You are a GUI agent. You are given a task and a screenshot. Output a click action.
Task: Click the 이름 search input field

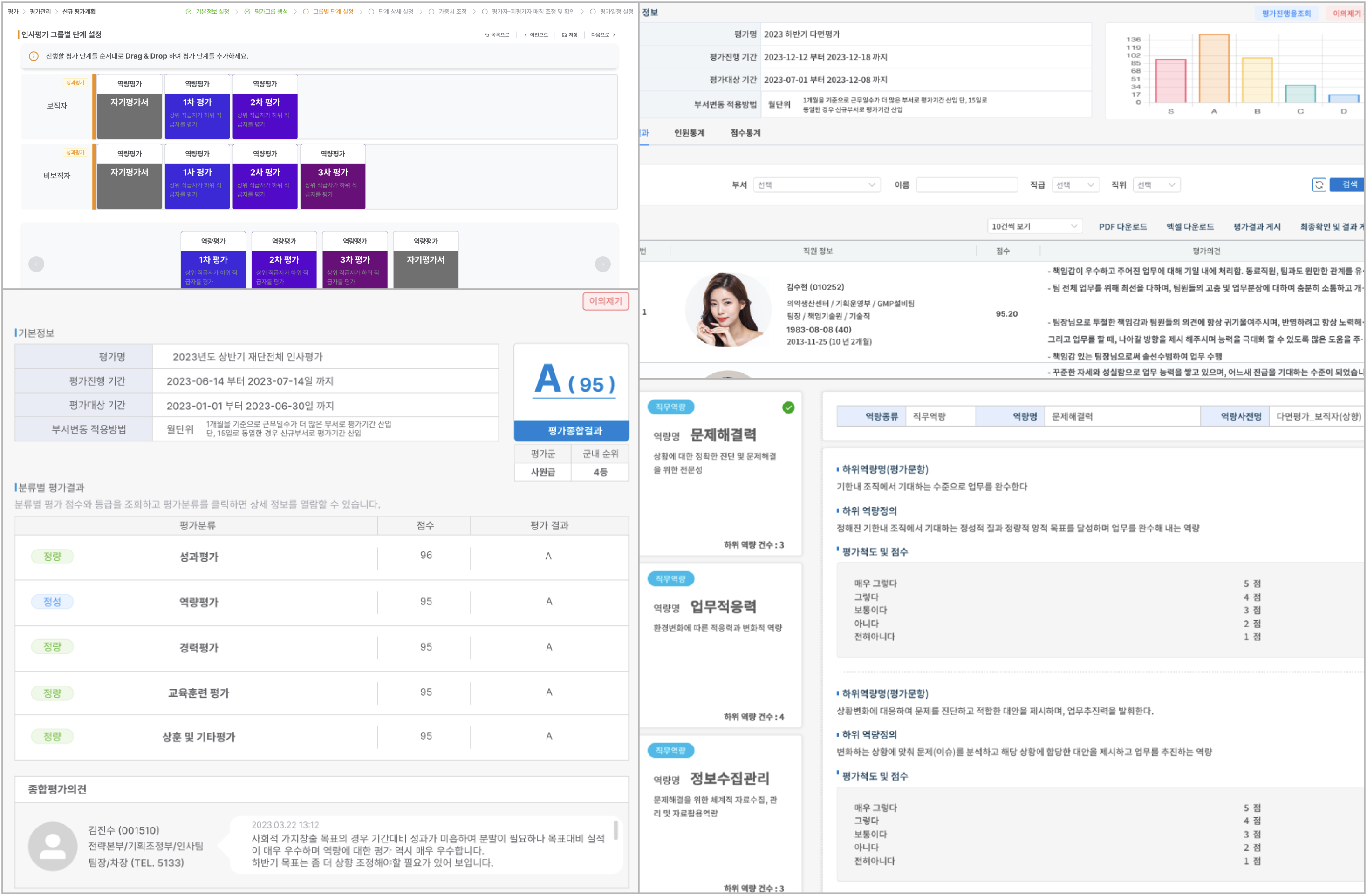967,185
